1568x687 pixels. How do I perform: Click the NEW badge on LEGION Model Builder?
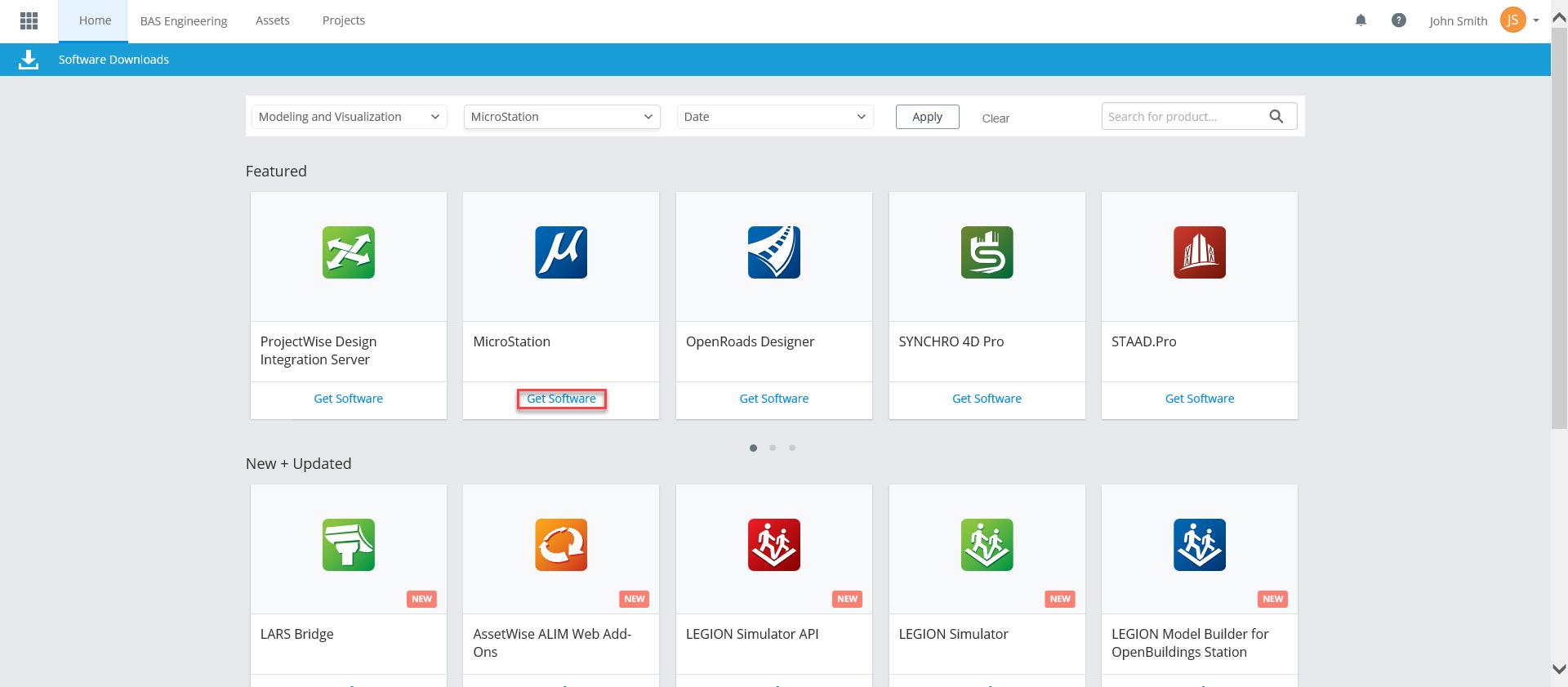coord(1272,599)
